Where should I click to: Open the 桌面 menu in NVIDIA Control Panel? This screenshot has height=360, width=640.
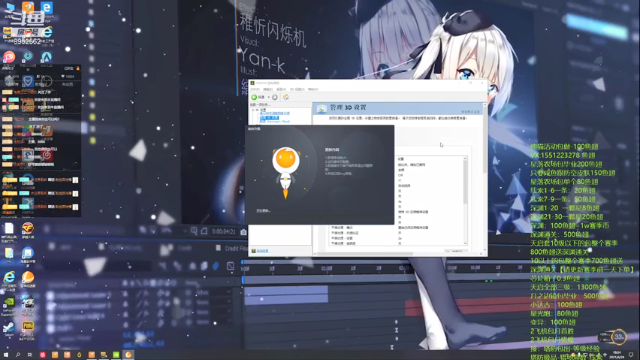(x=281, y=89)
